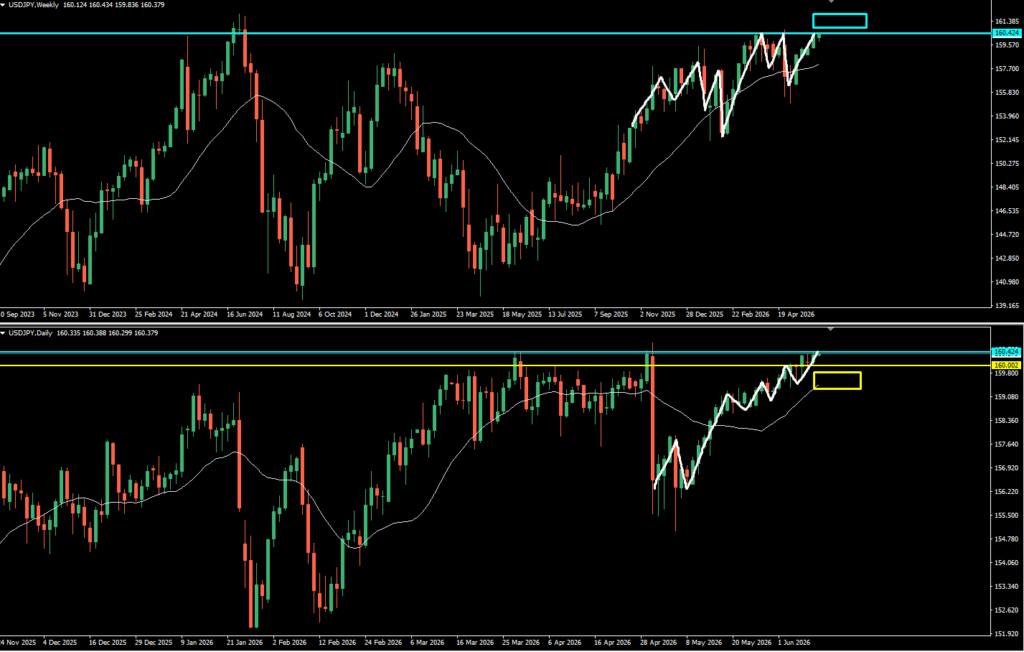This screenshot has width=1024, height=652.
Task: Click the 25 Feb 2024 date label
Action: point(153,314)
